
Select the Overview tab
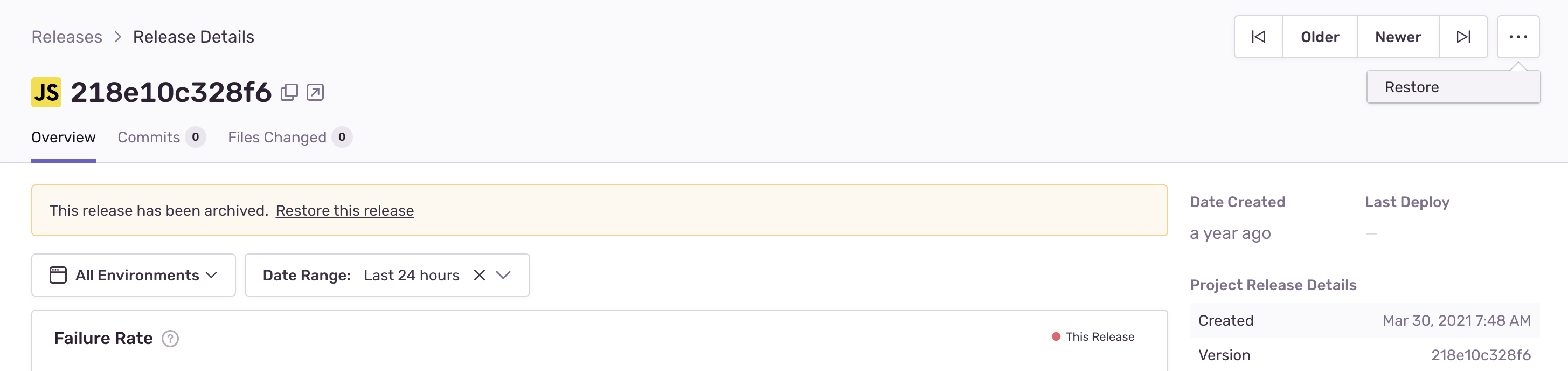click(x=63, y=137)
